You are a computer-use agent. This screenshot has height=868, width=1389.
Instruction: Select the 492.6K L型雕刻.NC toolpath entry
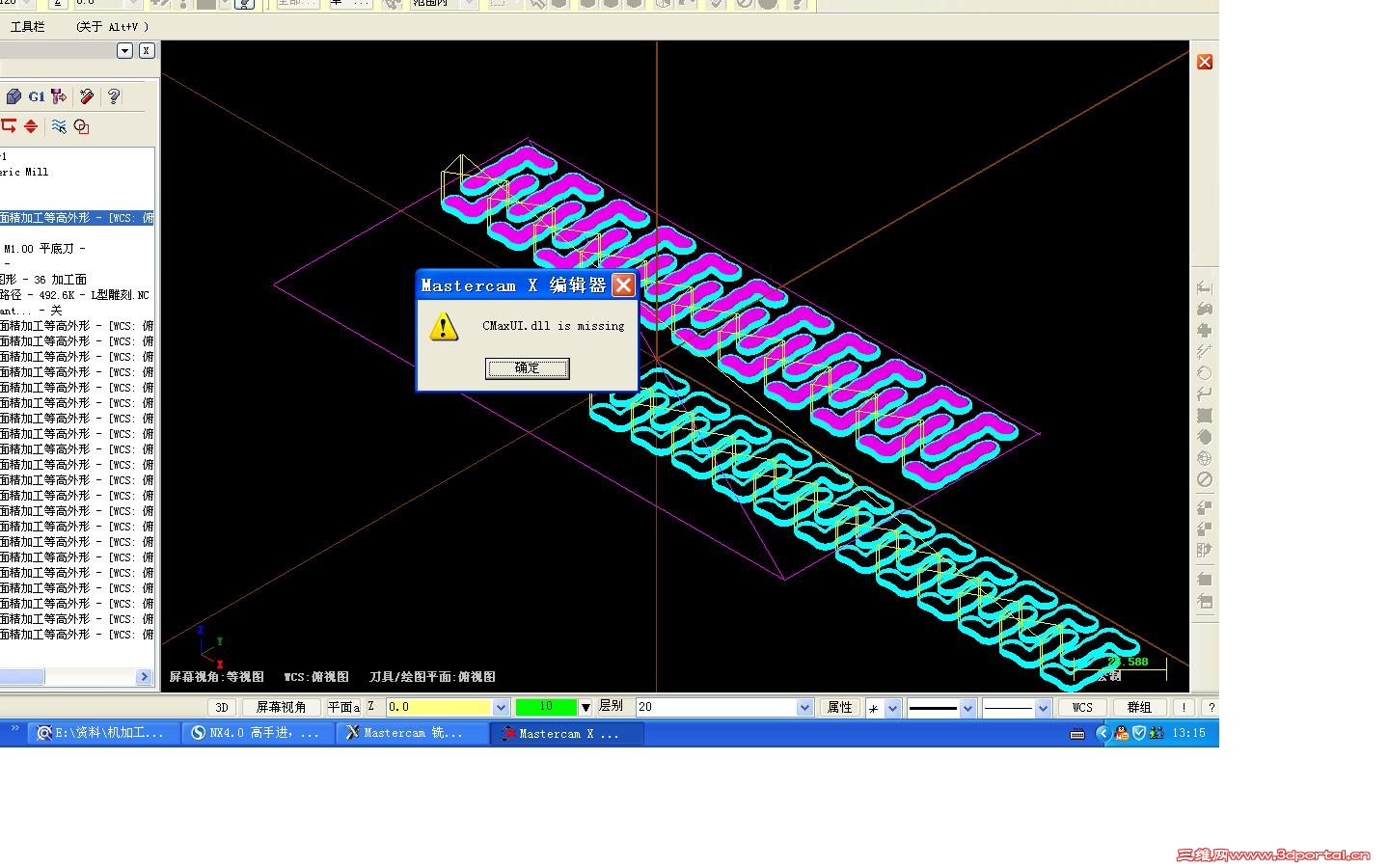pos(75,295)
